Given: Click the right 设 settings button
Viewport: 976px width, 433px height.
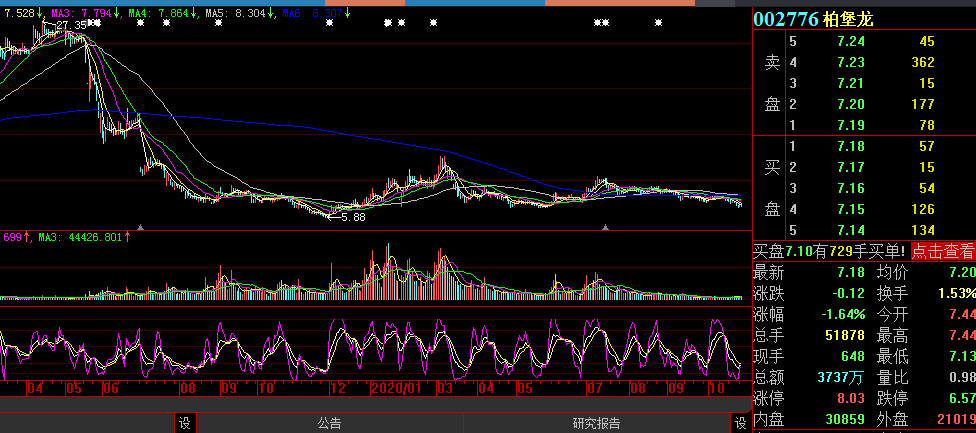Looking at the screenshot, I should tap(740, 423).
